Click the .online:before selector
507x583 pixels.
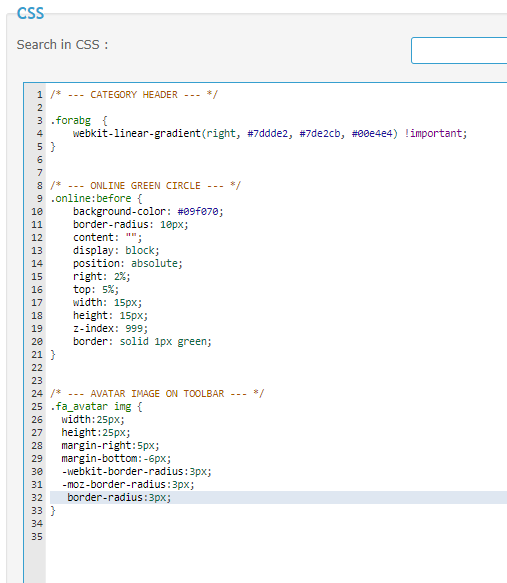(x=91, y=199)
